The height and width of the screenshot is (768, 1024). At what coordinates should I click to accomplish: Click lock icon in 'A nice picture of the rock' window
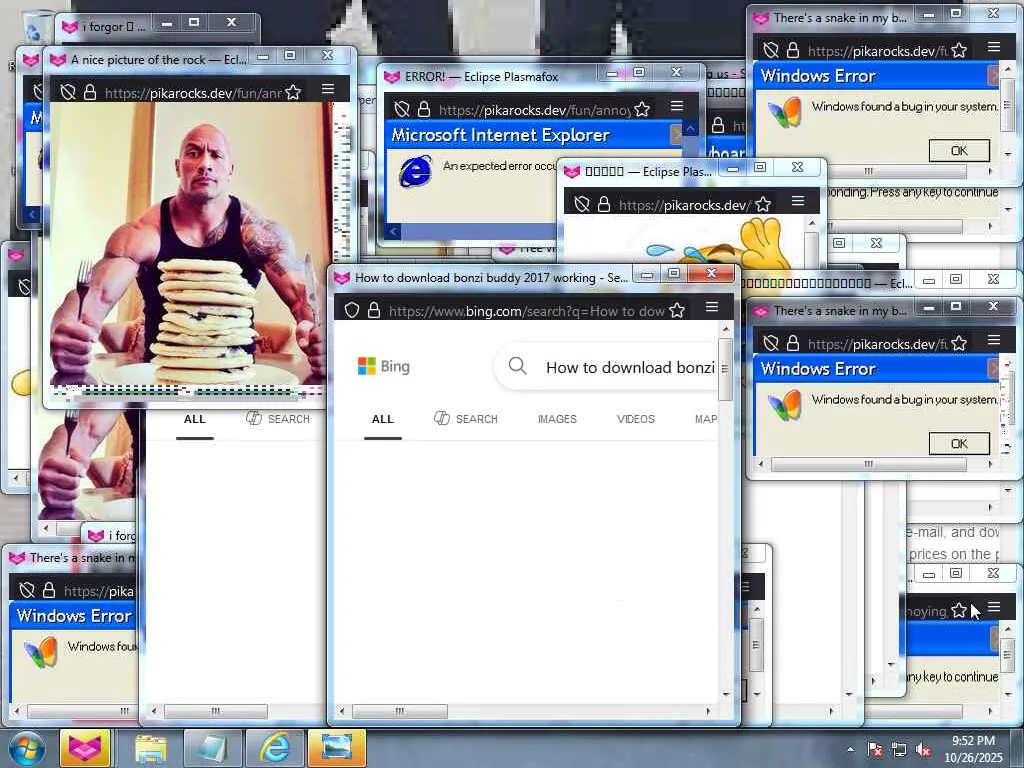point(90,93)
